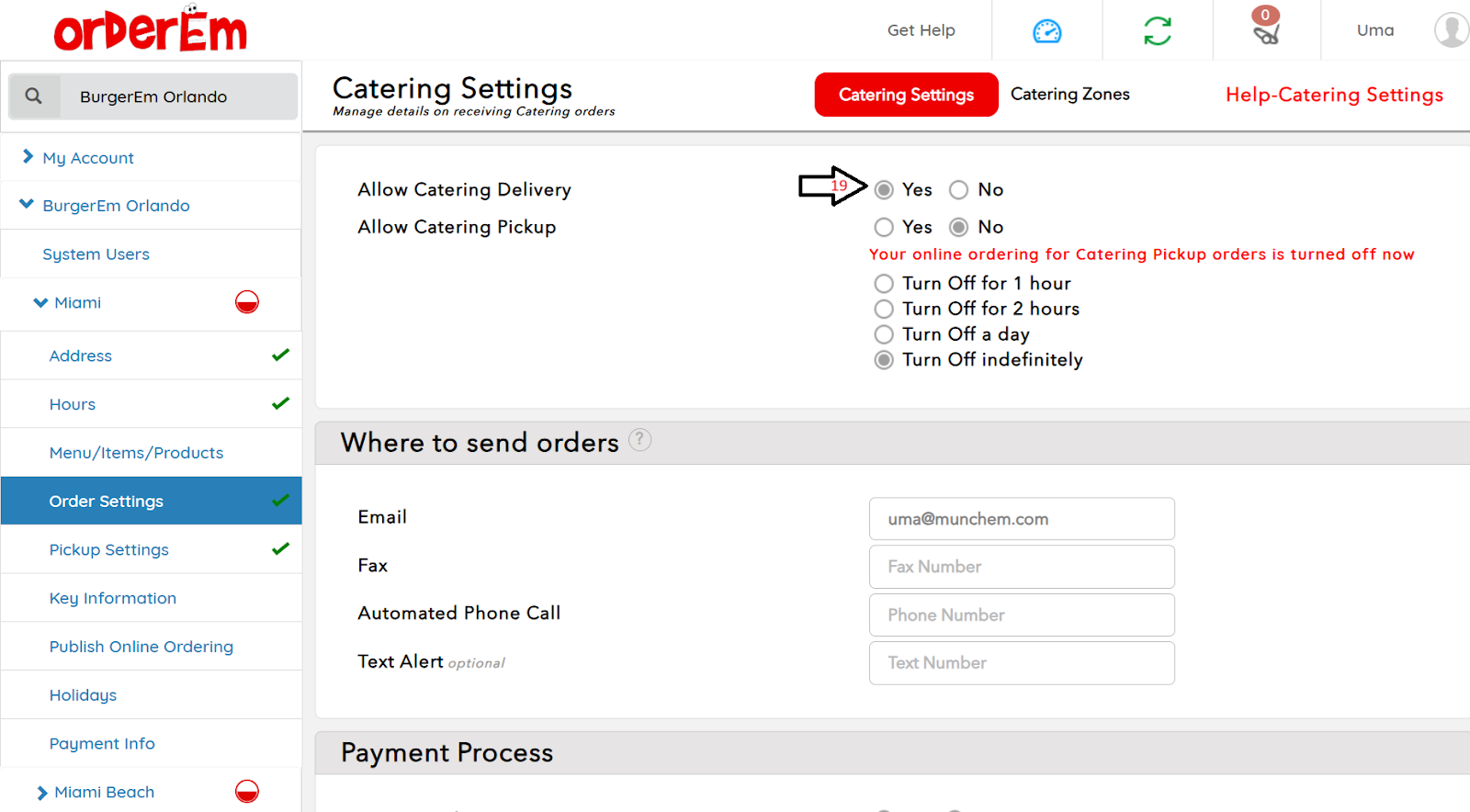
Task: Click the Get Help link
Action: click(921, 30)
